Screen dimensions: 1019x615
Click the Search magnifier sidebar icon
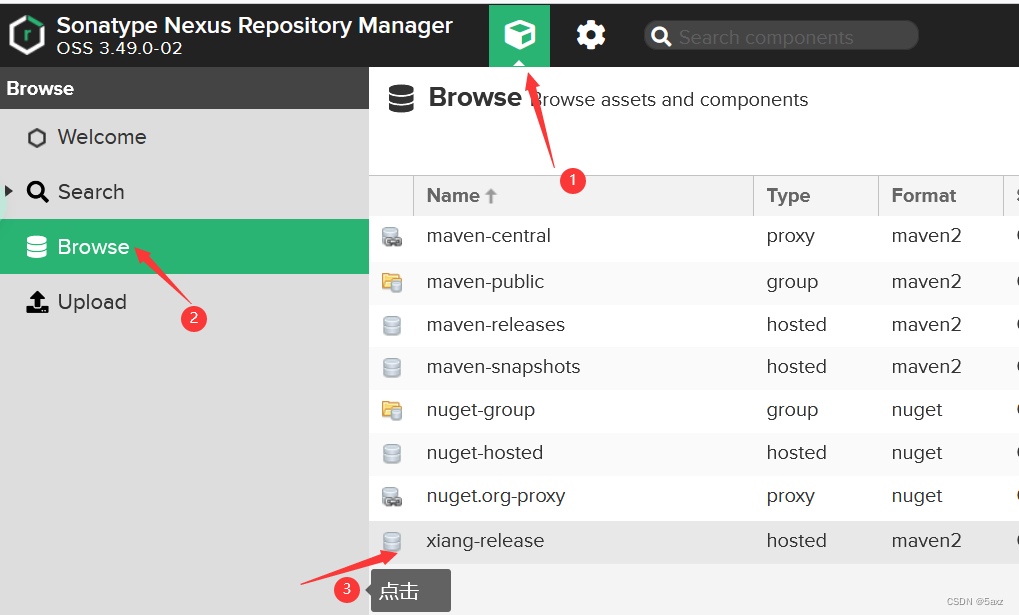coord(37,192)
